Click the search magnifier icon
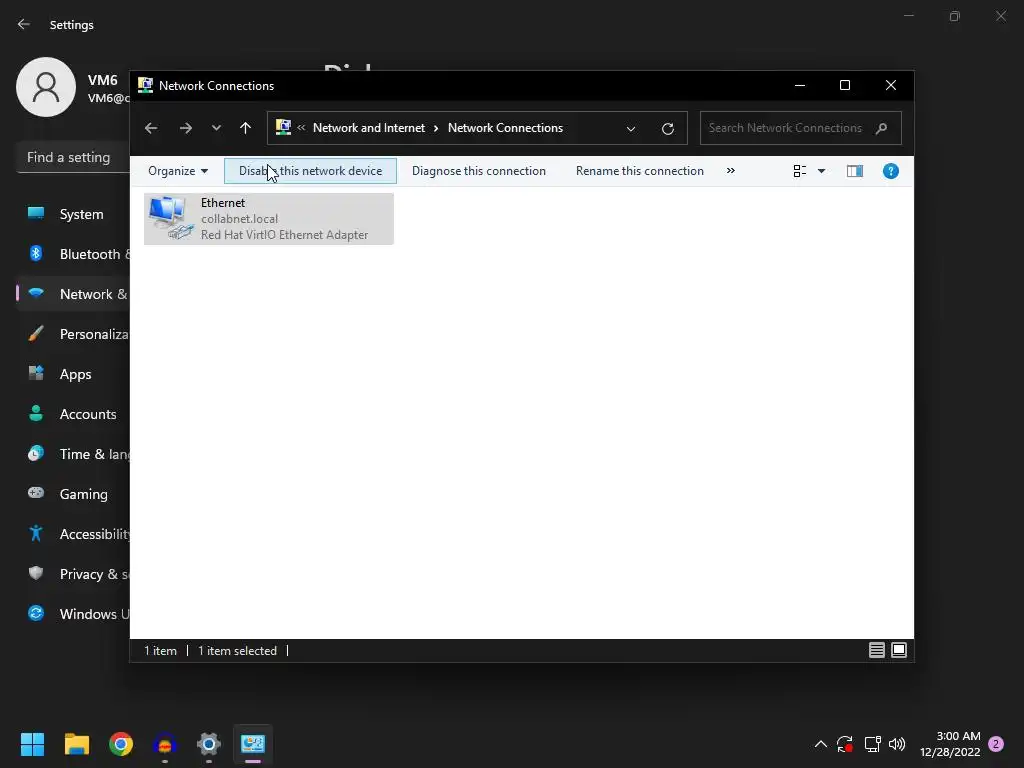This screenshot has width=1024, height=768. (x=882, y=128)
